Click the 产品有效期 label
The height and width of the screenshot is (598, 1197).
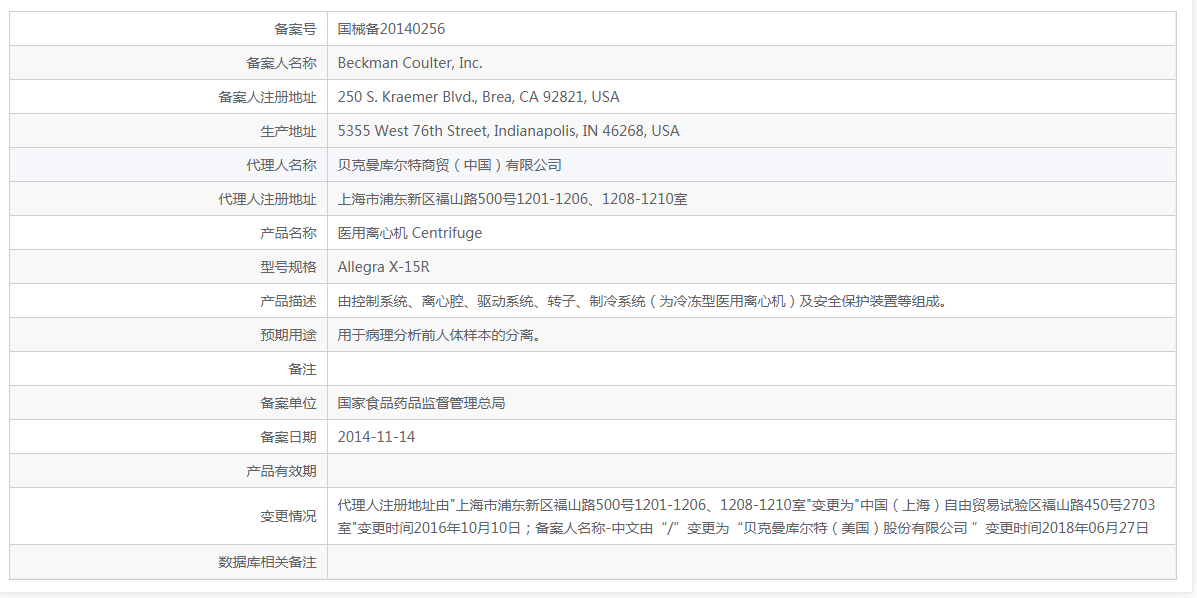point(281,471)
